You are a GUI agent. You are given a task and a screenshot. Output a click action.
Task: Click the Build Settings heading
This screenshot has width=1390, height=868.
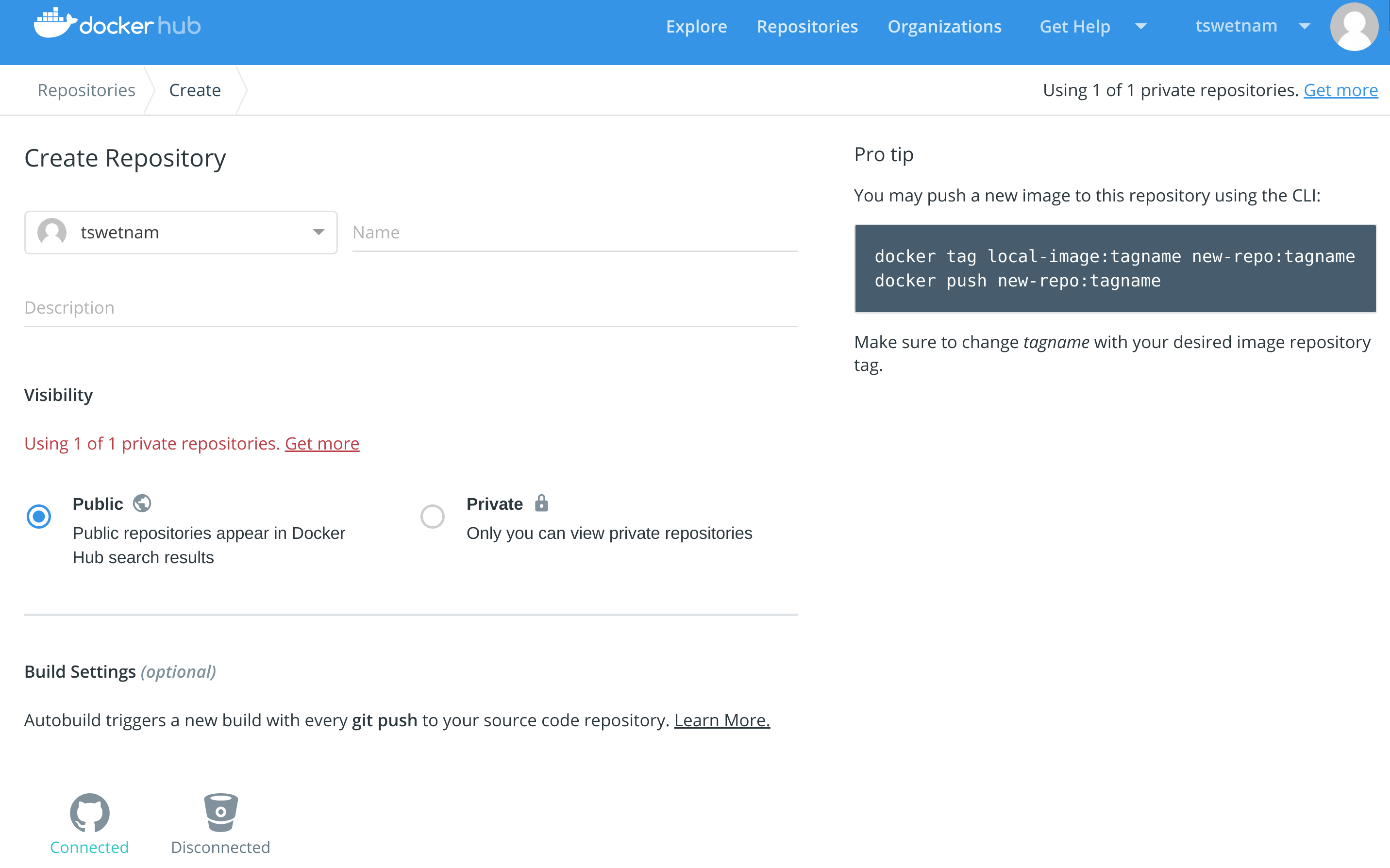(x=120, y=671)
